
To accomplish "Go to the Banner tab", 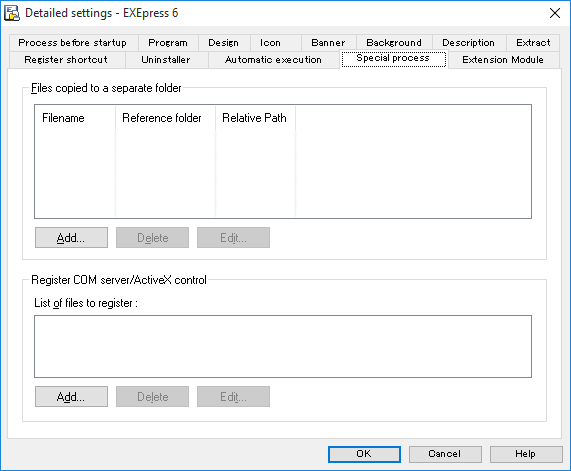I will (x=328, y=43).
